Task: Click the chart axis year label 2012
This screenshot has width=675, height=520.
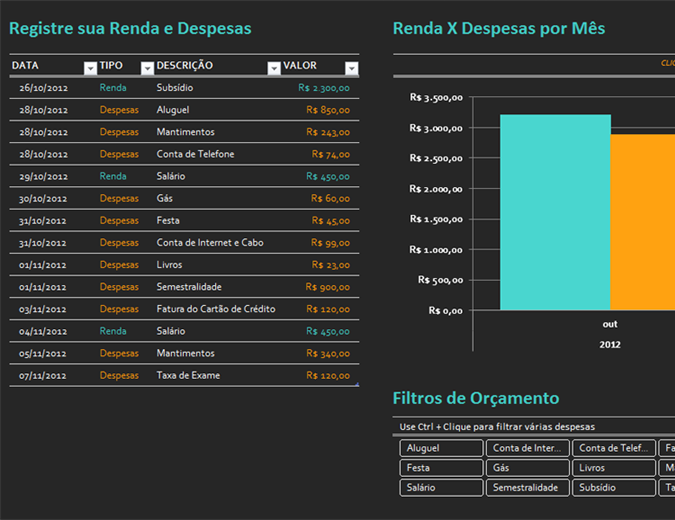Action: pos(610,345)
